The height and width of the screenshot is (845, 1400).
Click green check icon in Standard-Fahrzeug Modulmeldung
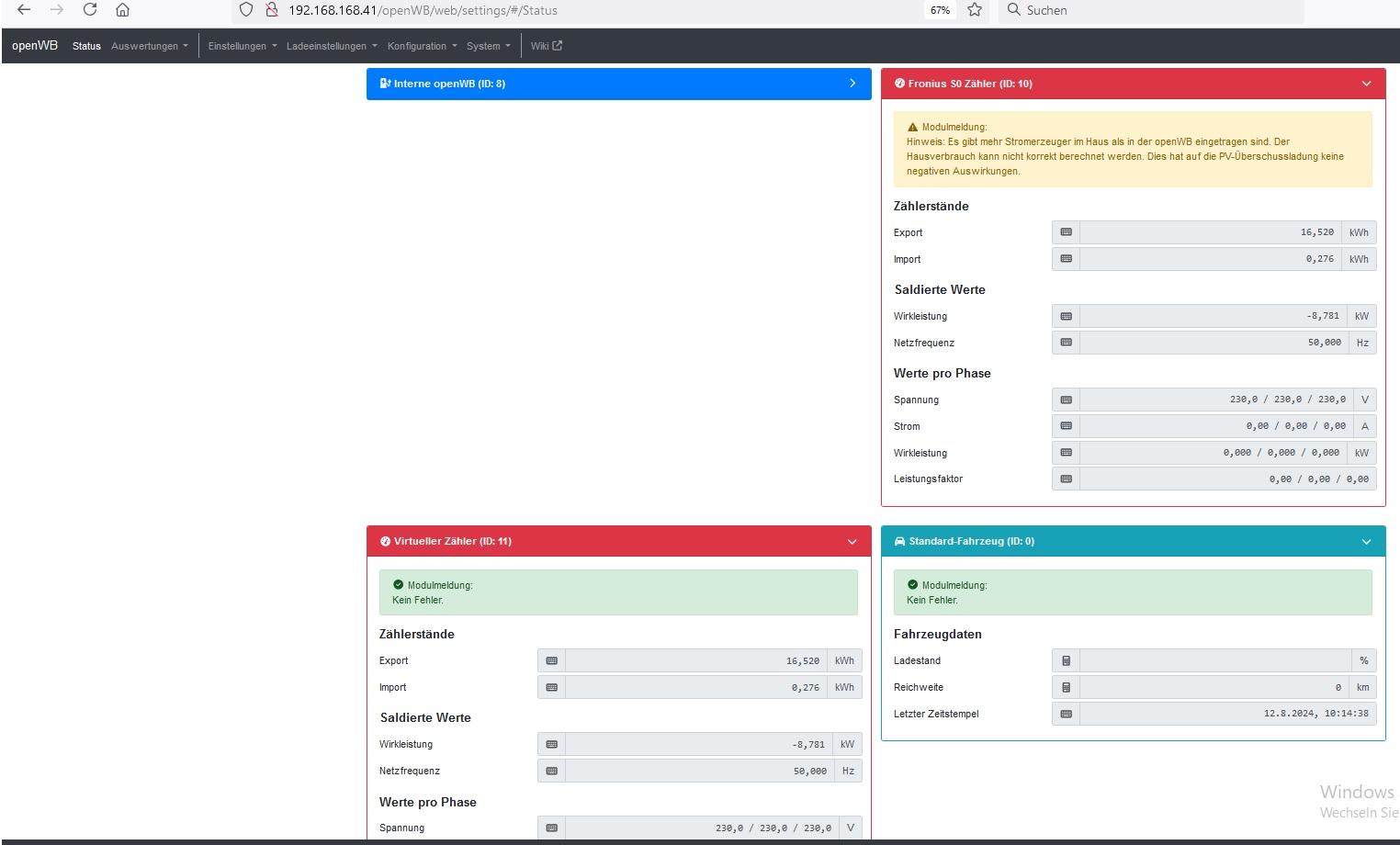coord(912,585)
